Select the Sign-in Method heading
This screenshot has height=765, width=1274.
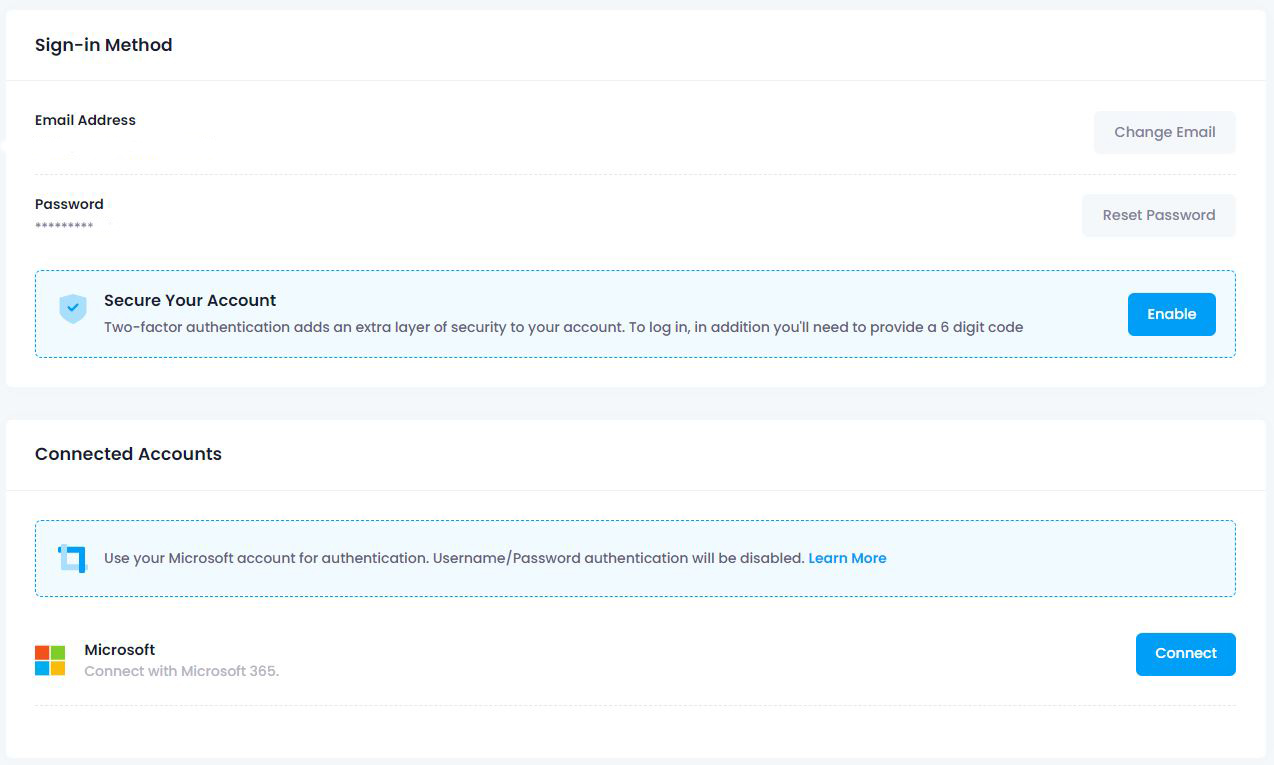pos(103,45)
